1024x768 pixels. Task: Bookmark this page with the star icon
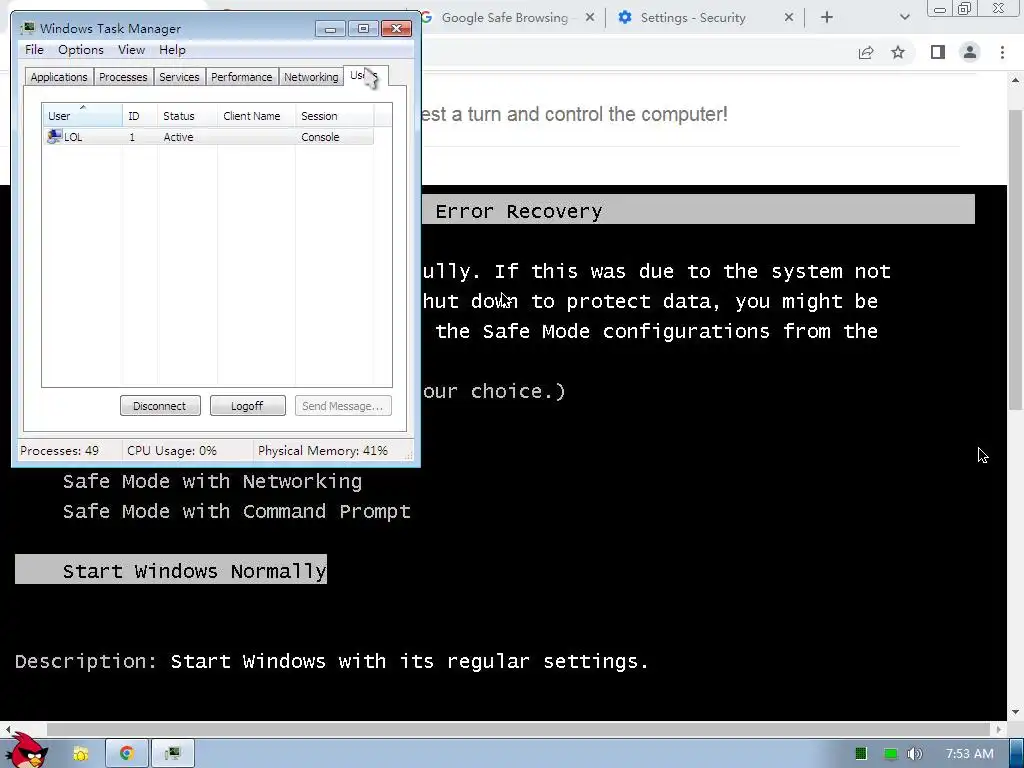click(x=898, y=52)
